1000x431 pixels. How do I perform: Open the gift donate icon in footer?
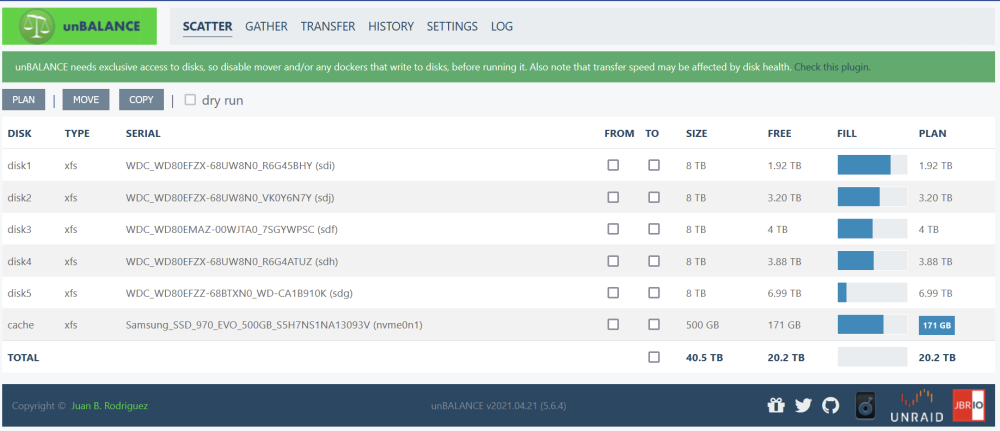[x=775, y=405]
